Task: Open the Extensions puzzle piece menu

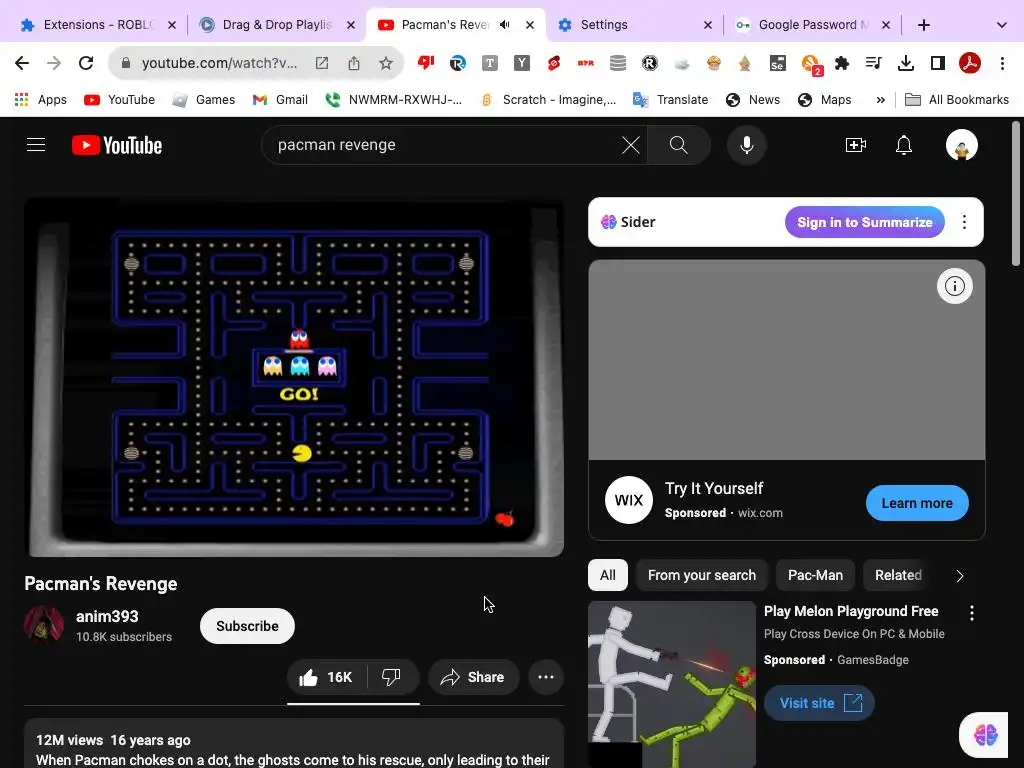Action: tap(842, 63)
